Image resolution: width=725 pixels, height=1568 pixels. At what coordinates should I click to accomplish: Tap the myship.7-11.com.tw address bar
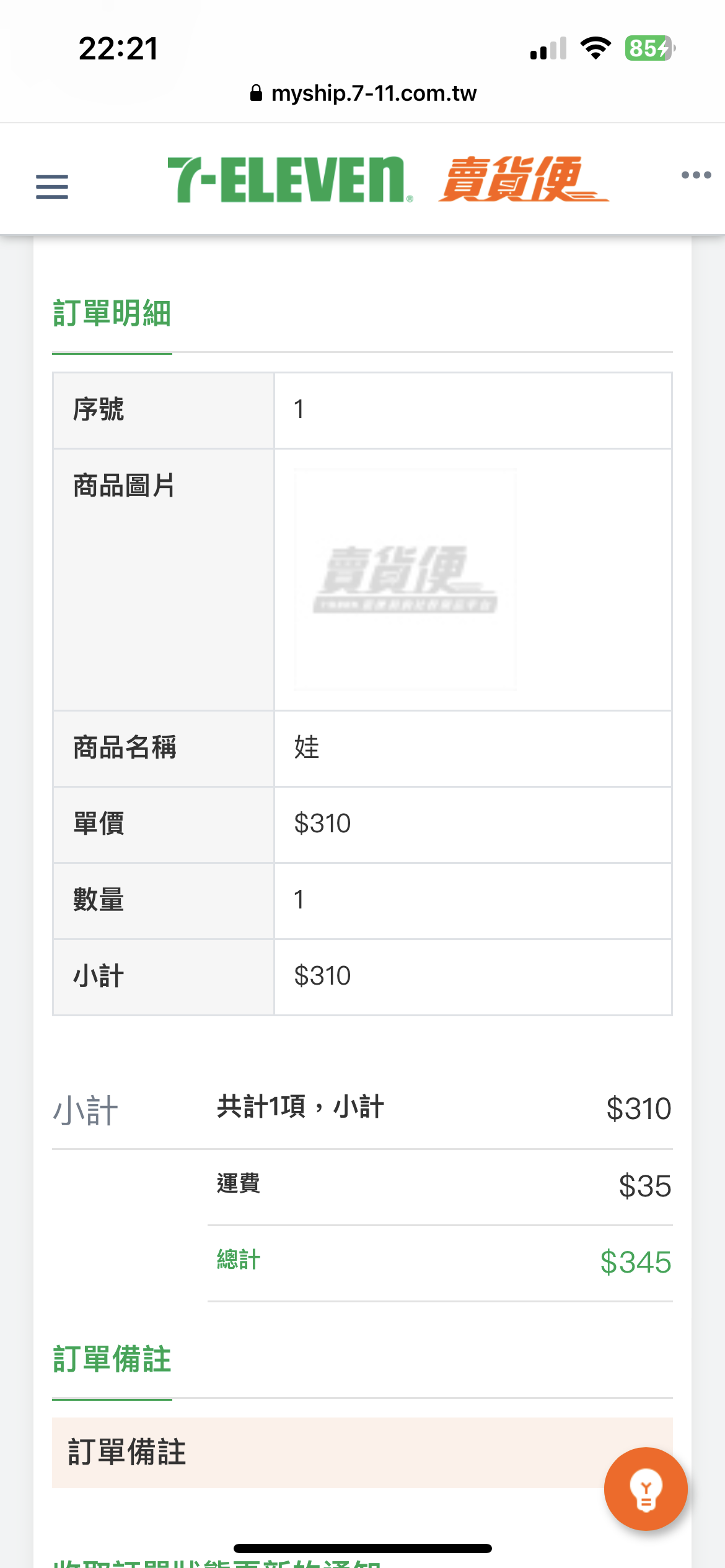(363, 93)
